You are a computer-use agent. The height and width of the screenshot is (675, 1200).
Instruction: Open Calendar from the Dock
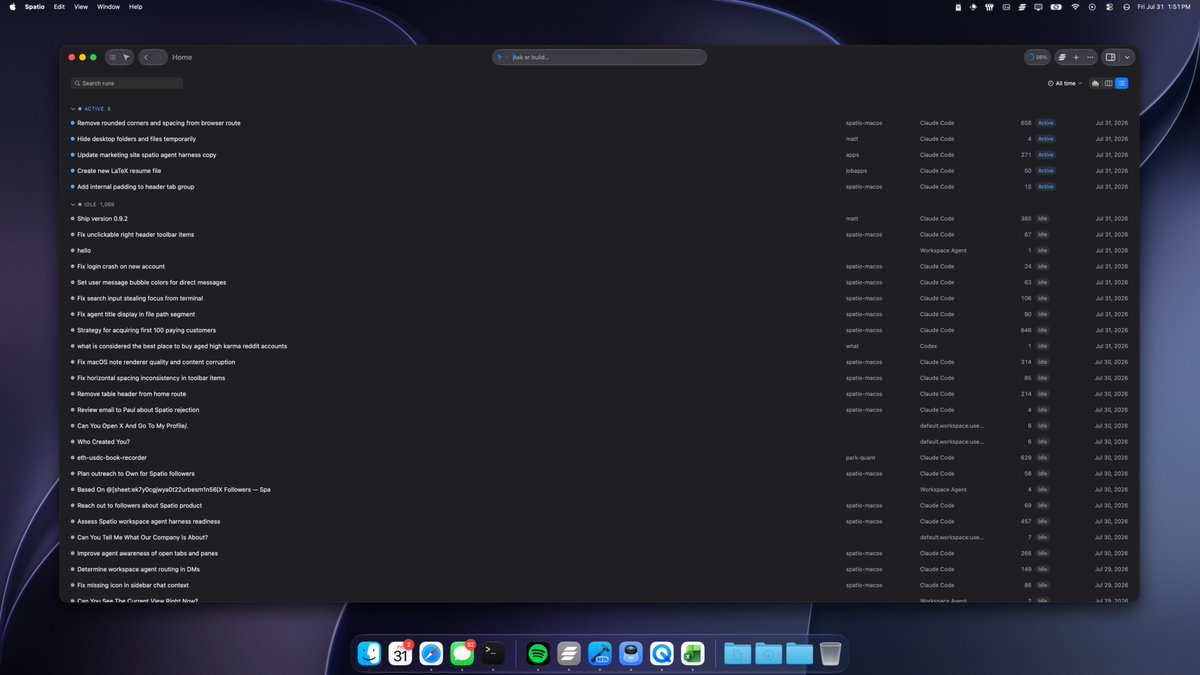point(401,653)
